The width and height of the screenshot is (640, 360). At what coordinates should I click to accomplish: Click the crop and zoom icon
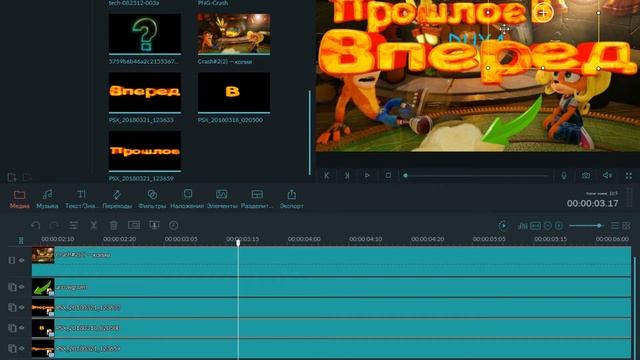tap(134, 225)
